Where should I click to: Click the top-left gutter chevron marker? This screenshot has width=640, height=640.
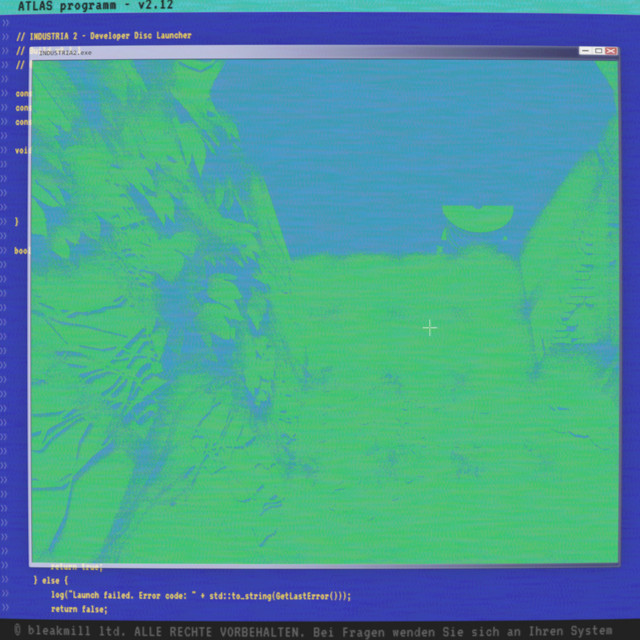click(5, 36)
